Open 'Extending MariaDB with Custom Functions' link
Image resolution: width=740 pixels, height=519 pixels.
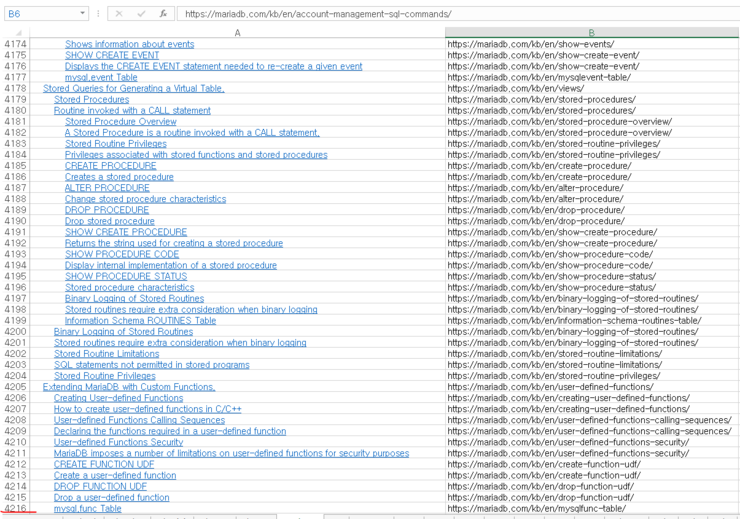coord(129,387)
